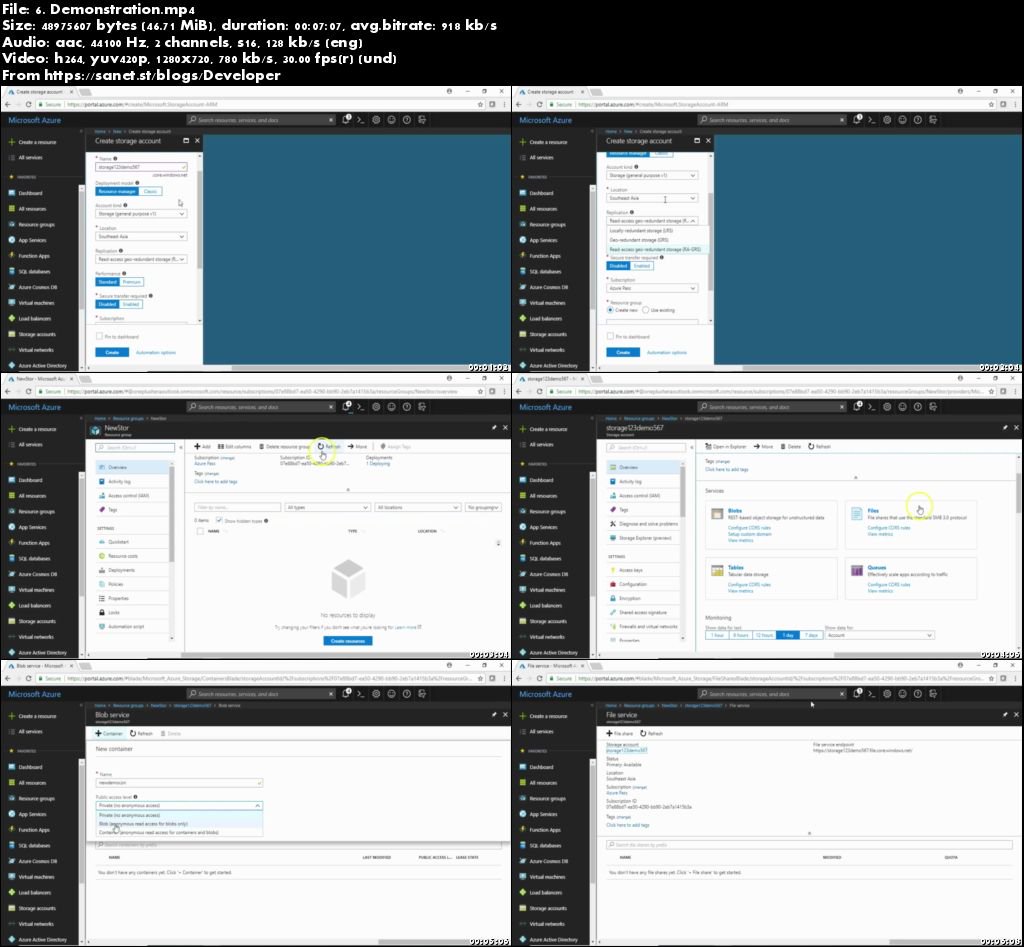1024x947 pixels.
Task: Click the storage123demo567 account link in File service
Action: pyautogui.click(x=626, y=750)
